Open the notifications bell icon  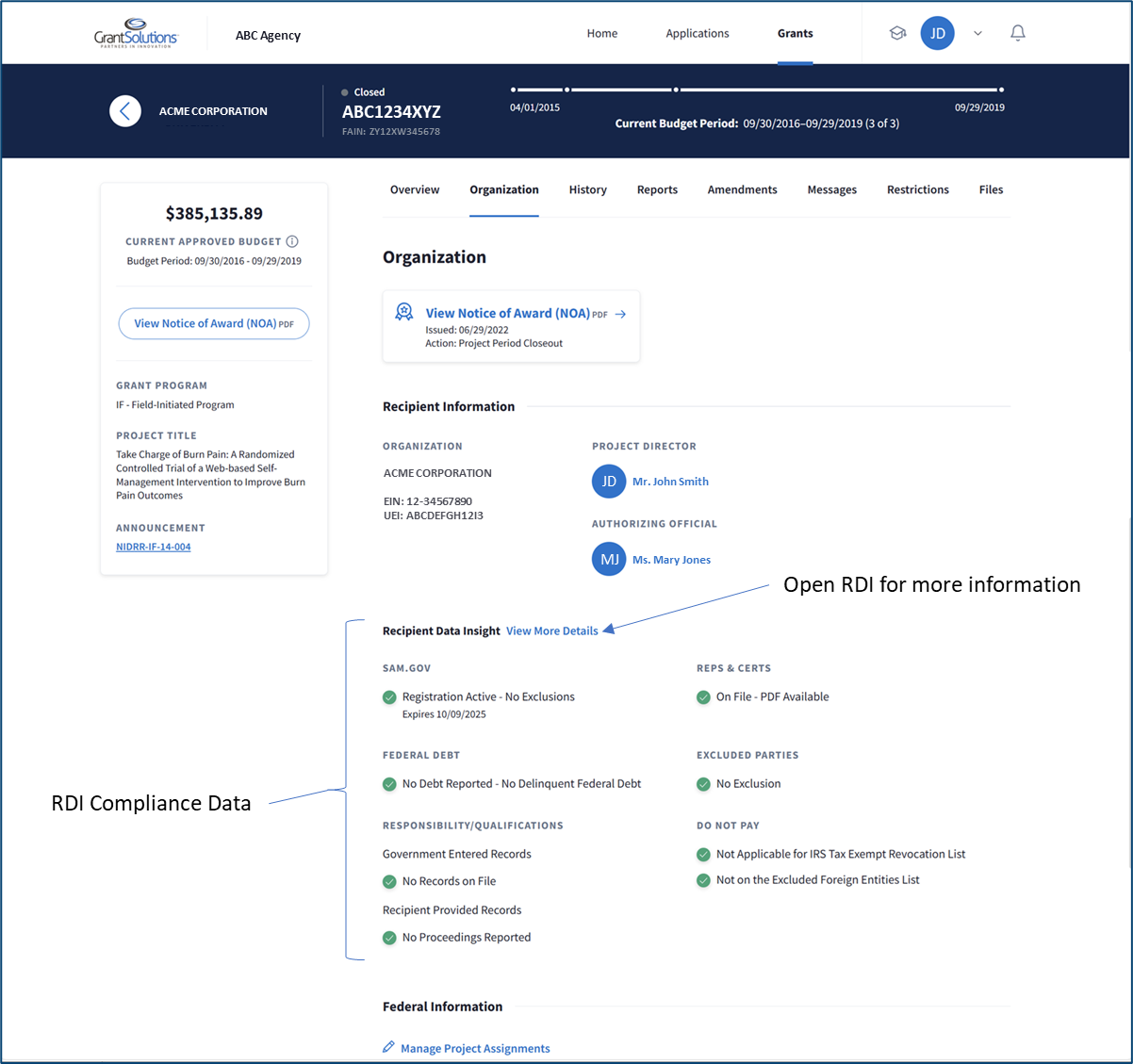click(x=1017, y=33)
